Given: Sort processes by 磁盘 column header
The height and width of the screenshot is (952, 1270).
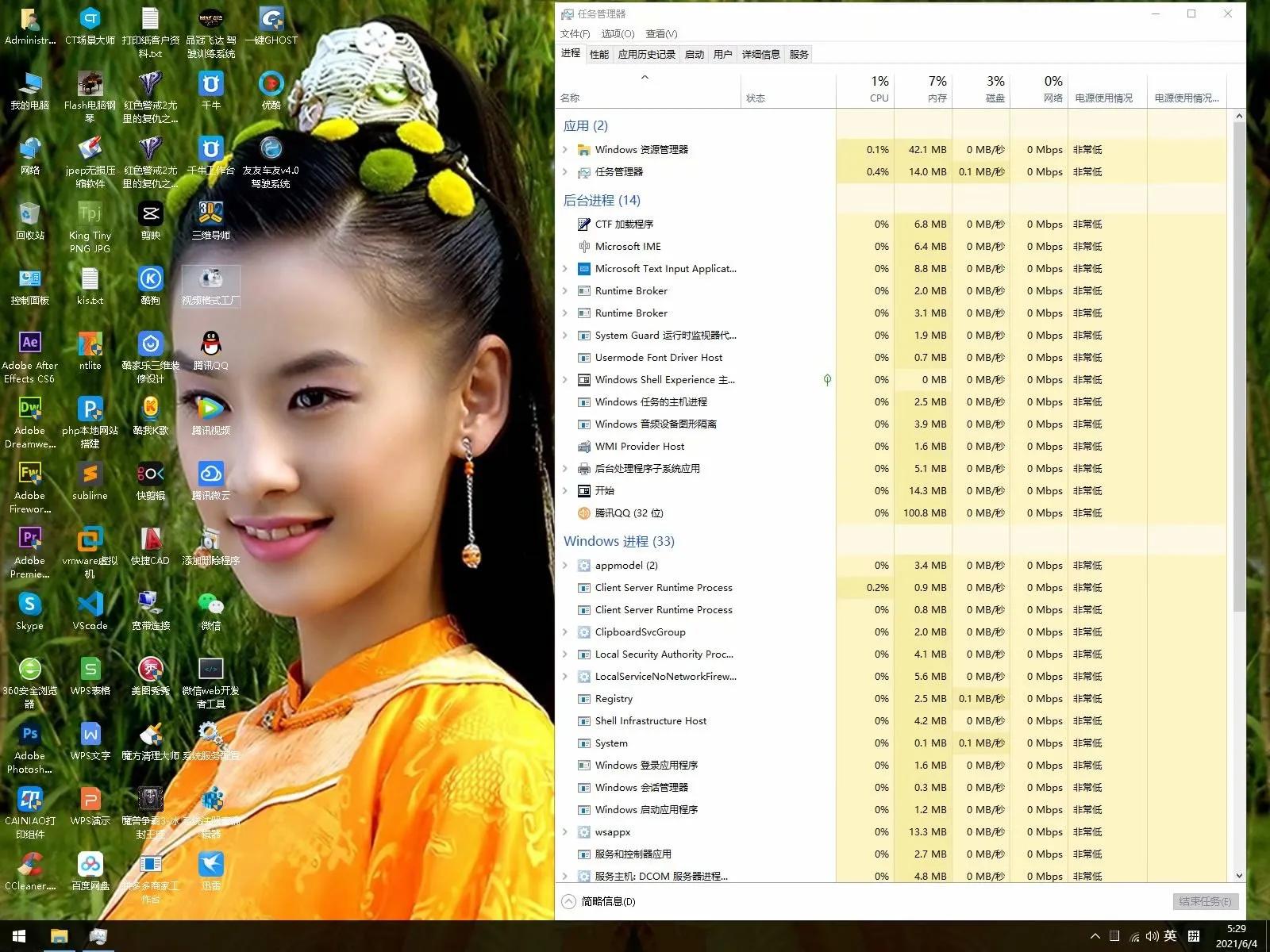Looking at the screenshot, I should click(981, 89).
